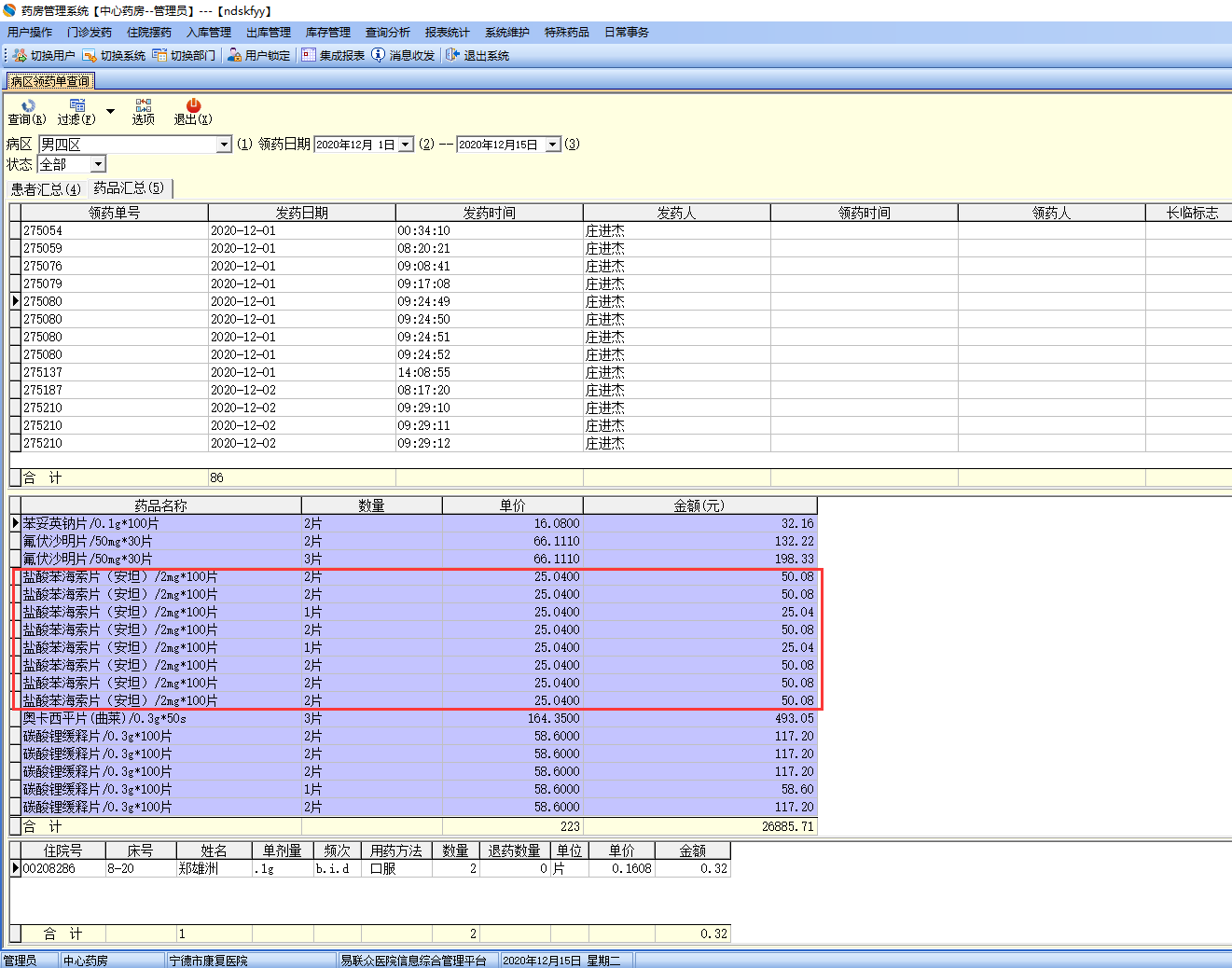1232x968 pixels.
Task: Open 消息收发 message center
Action: tap(403, 56)
